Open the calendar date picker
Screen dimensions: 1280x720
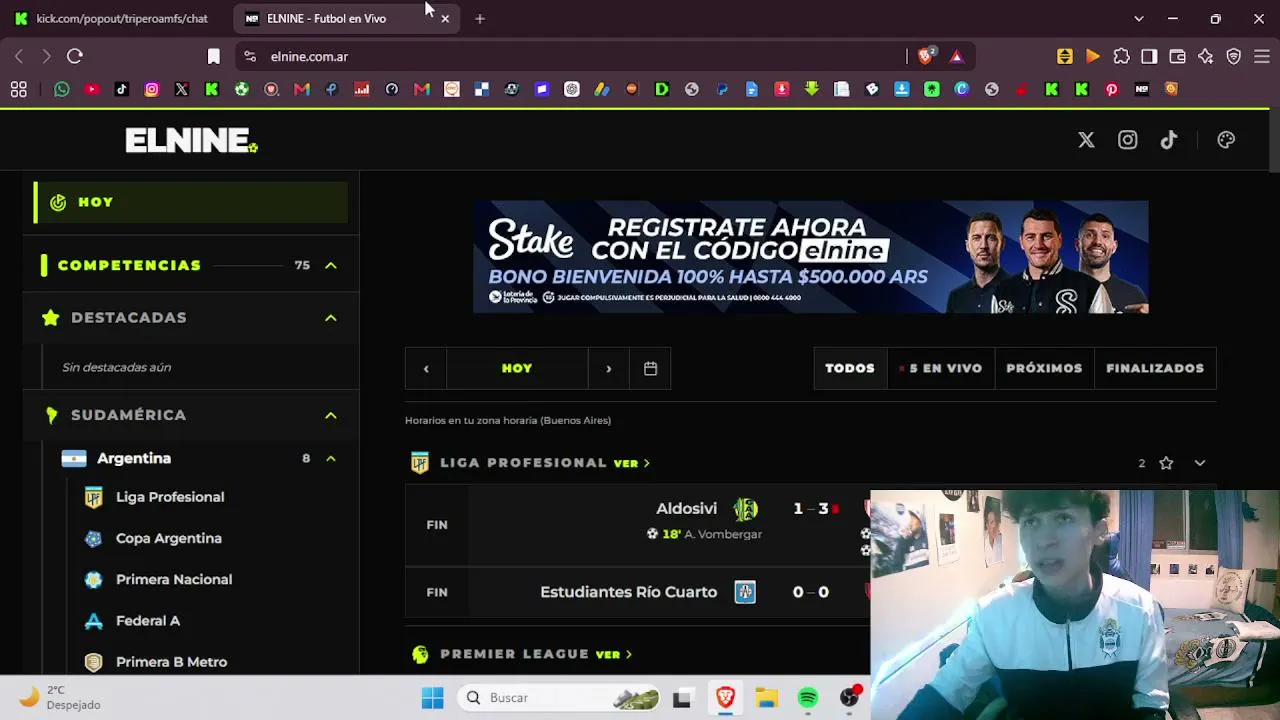[x=650, y=368]
